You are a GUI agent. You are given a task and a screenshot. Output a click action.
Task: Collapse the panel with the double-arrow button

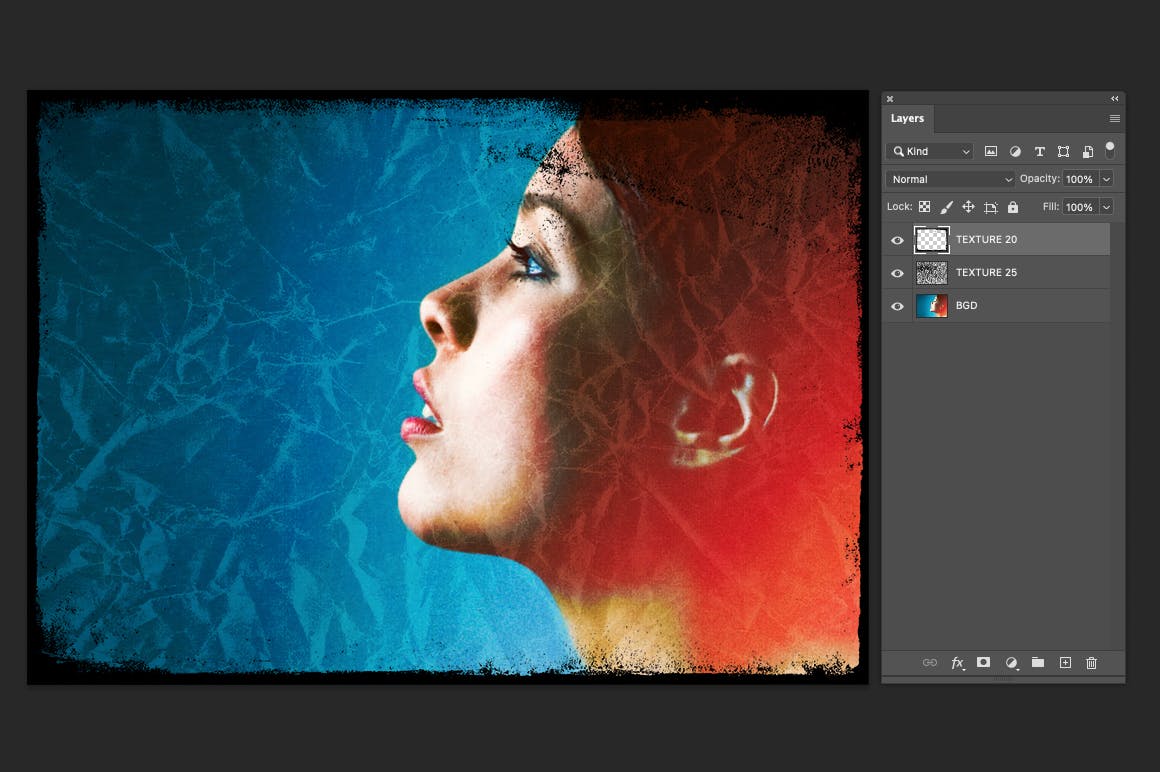point(1114,98)
